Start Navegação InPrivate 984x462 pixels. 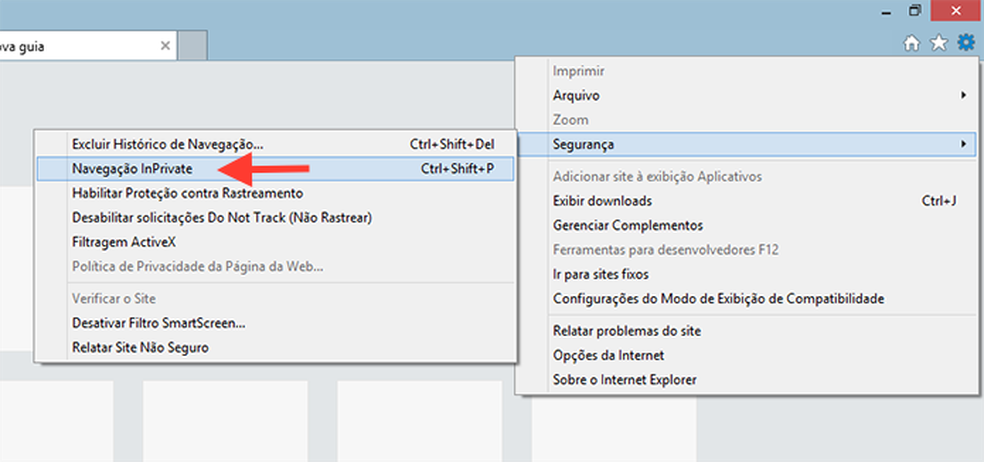coord(275,169)
